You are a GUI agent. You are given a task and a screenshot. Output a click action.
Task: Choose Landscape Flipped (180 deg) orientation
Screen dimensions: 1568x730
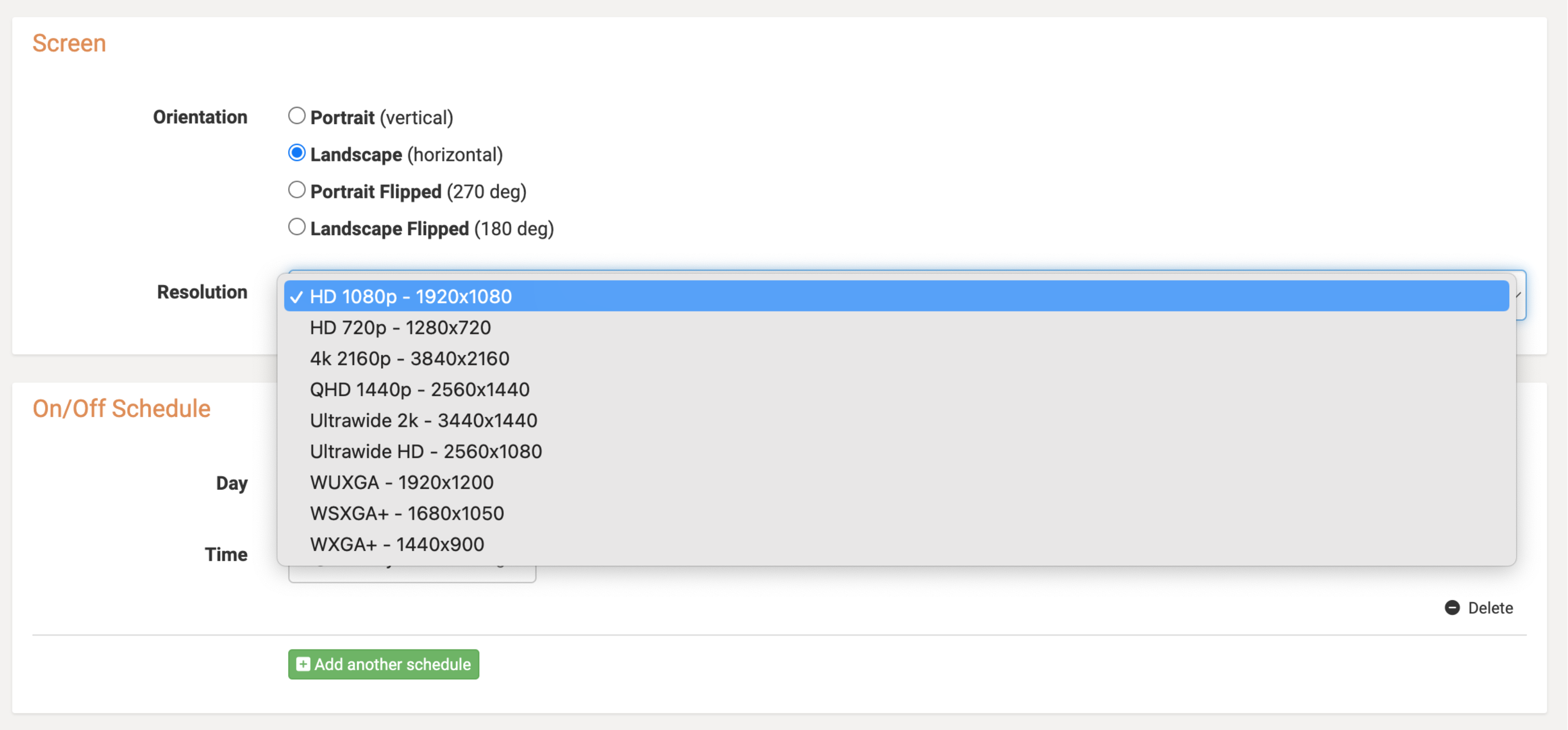point(296,227)
